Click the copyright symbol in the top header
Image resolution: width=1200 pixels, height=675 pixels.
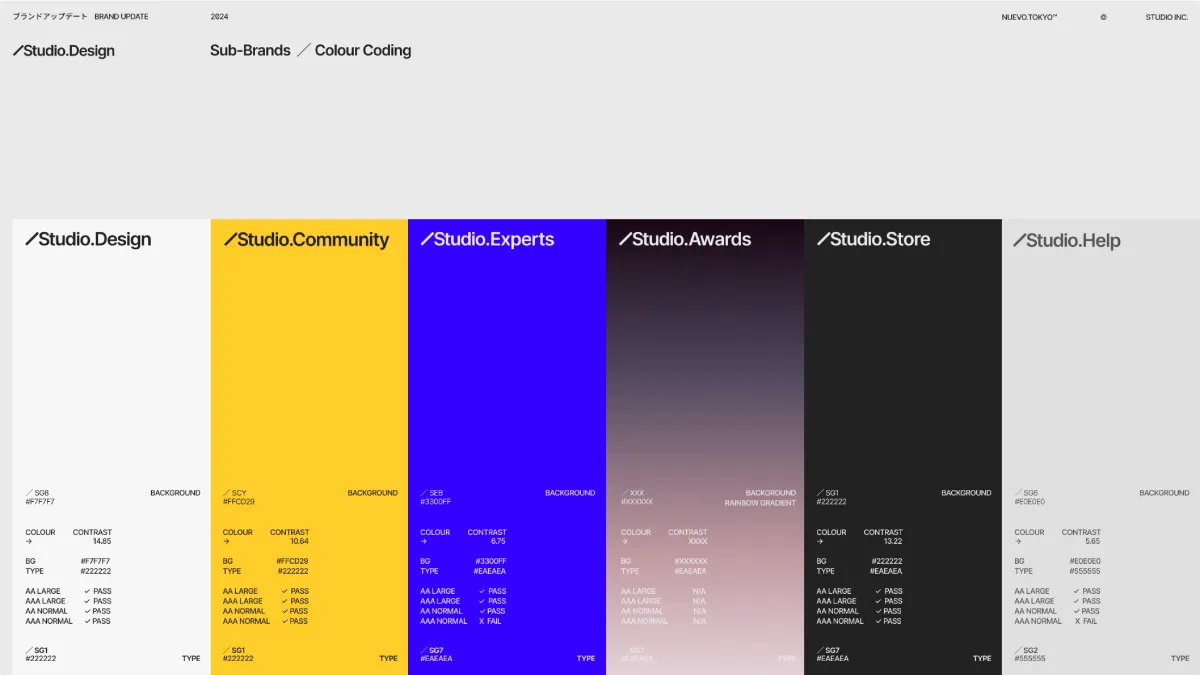click(x=1103, y=17)
